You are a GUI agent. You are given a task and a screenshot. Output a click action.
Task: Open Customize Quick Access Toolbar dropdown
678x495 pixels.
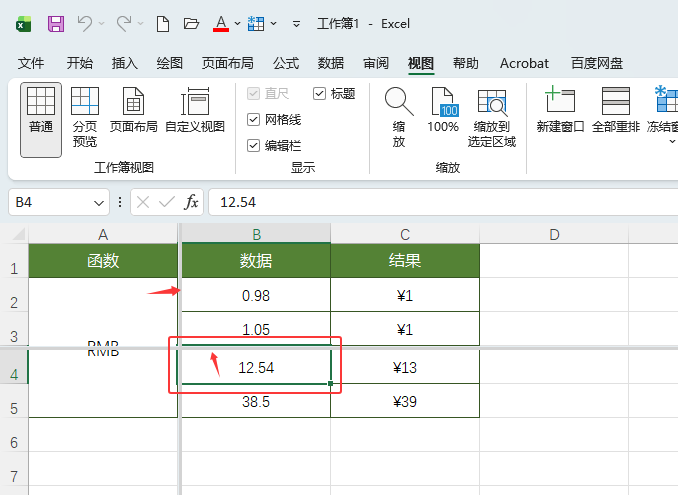click(x=296, y=24)
